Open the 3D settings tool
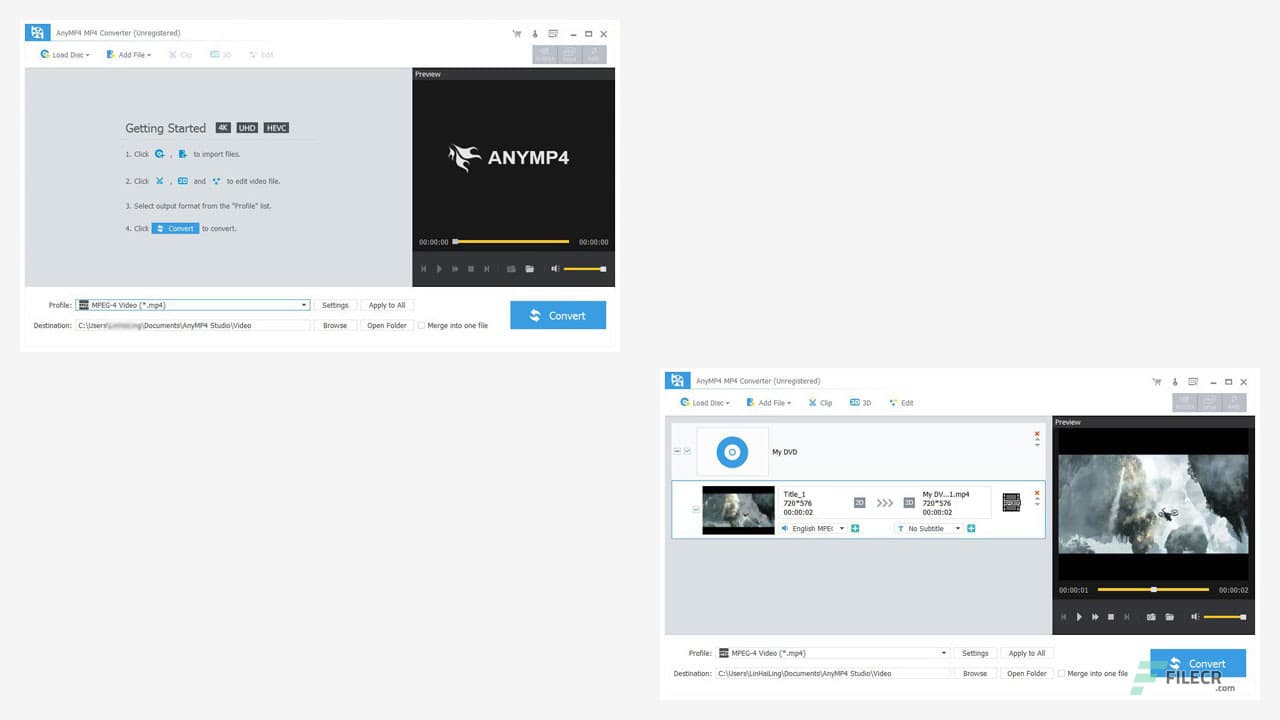 click(860, 402)
